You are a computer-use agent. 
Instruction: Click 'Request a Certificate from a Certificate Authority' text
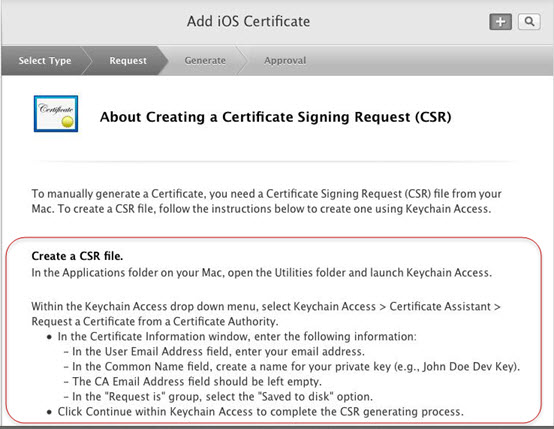155,322
